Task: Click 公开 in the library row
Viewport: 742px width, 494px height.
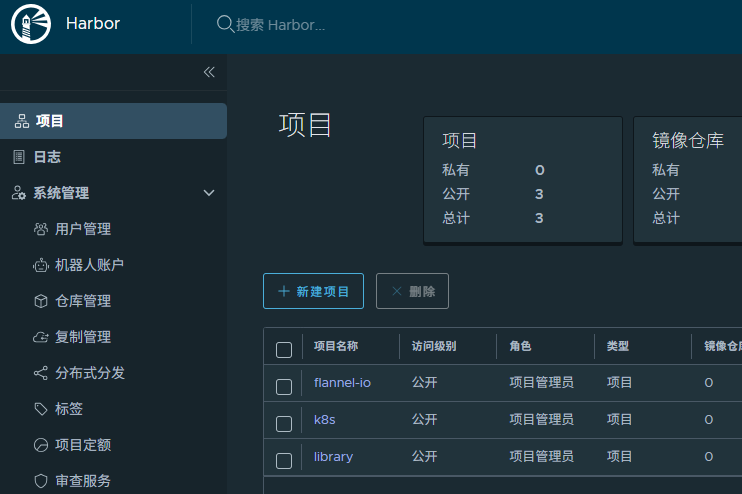Action: tap(424, 456)
